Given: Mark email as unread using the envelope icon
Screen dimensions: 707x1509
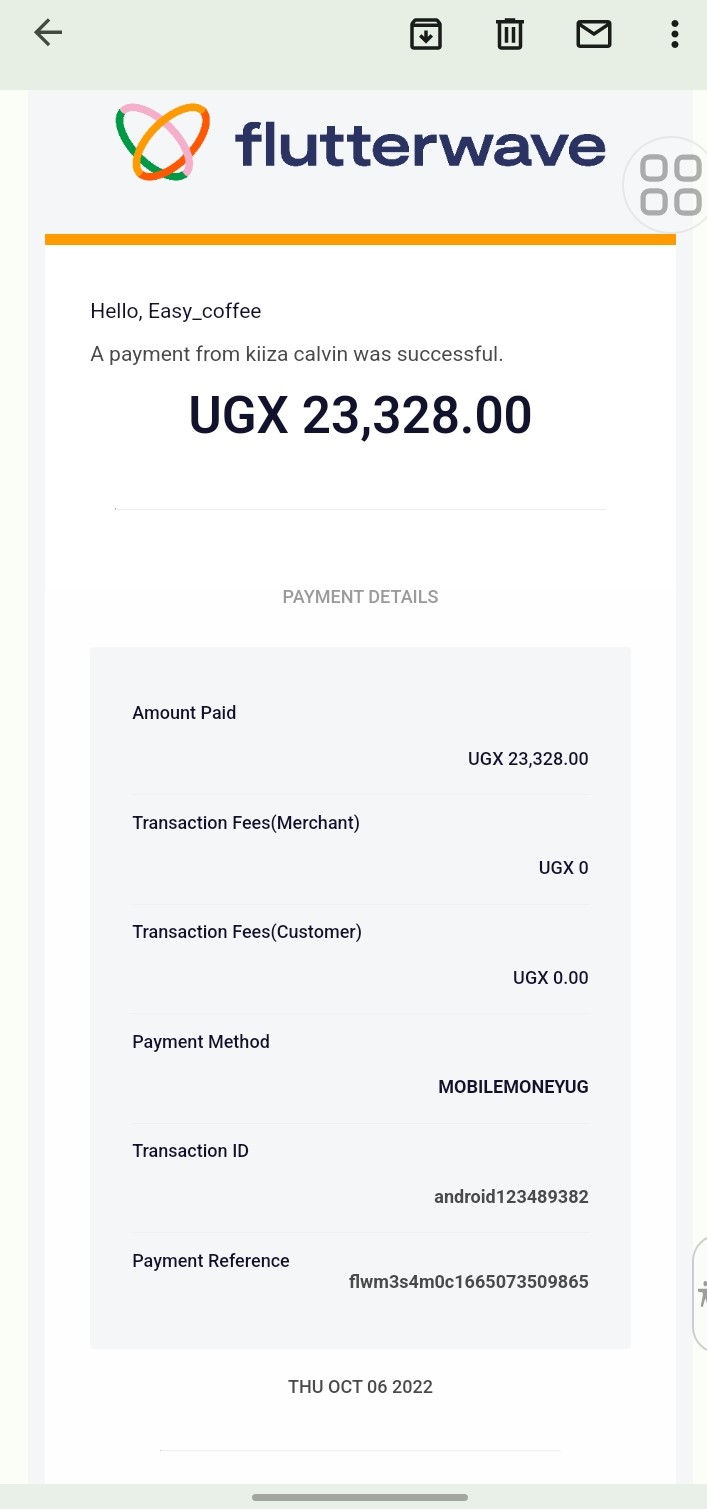Looking at the screenshot, I should point(594,34).
